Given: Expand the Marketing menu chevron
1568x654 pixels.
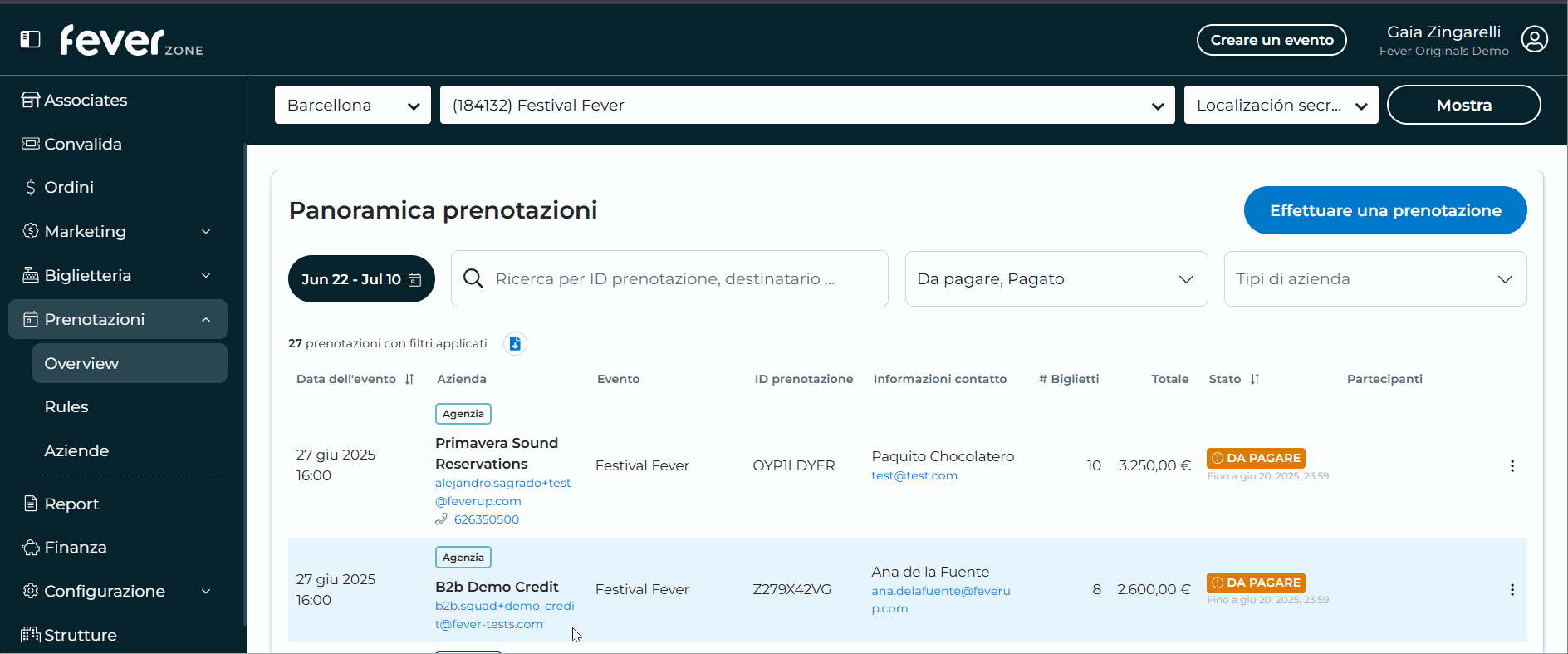Looking at the screenshot, I should tap(206, 232).
